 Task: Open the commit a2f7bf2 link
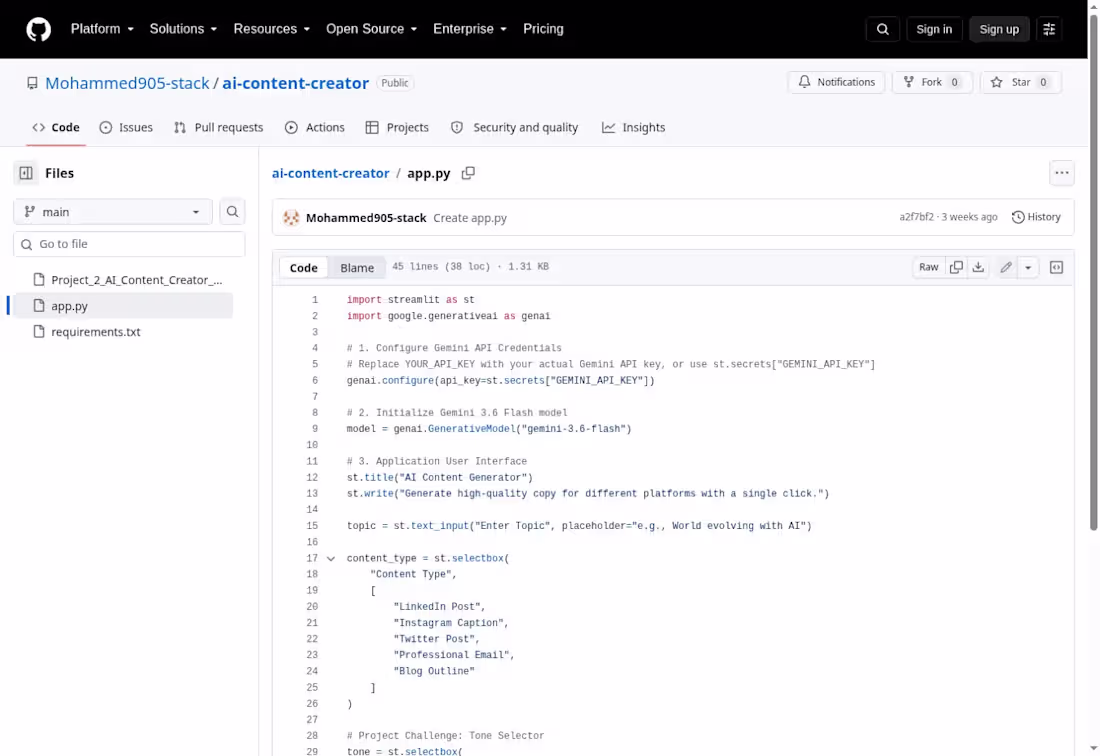pyautogui.click(x=916, y=217)
